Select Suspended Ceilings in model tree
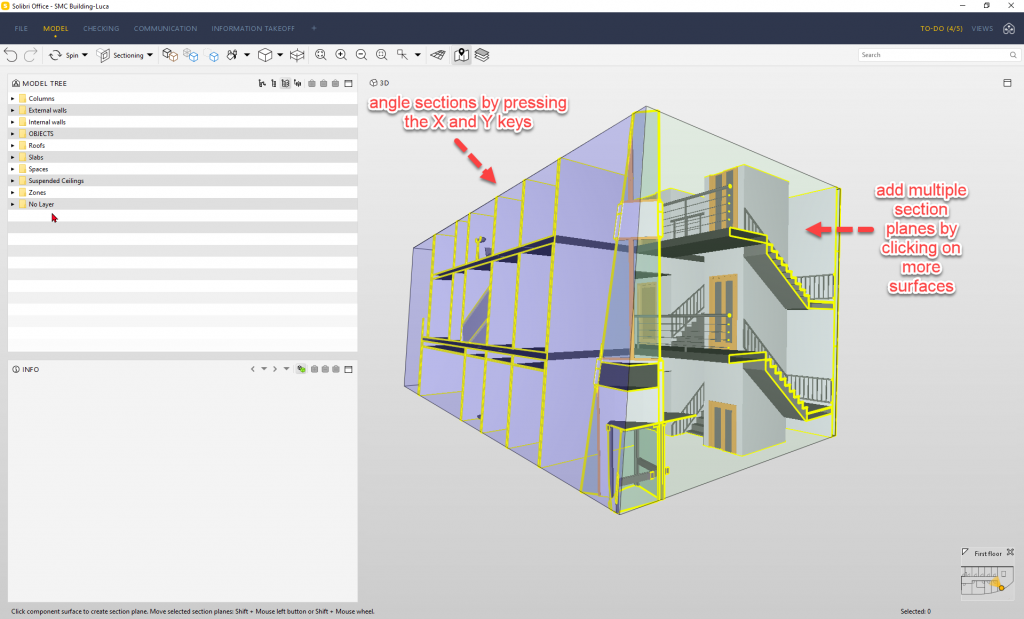 point(56,181)
